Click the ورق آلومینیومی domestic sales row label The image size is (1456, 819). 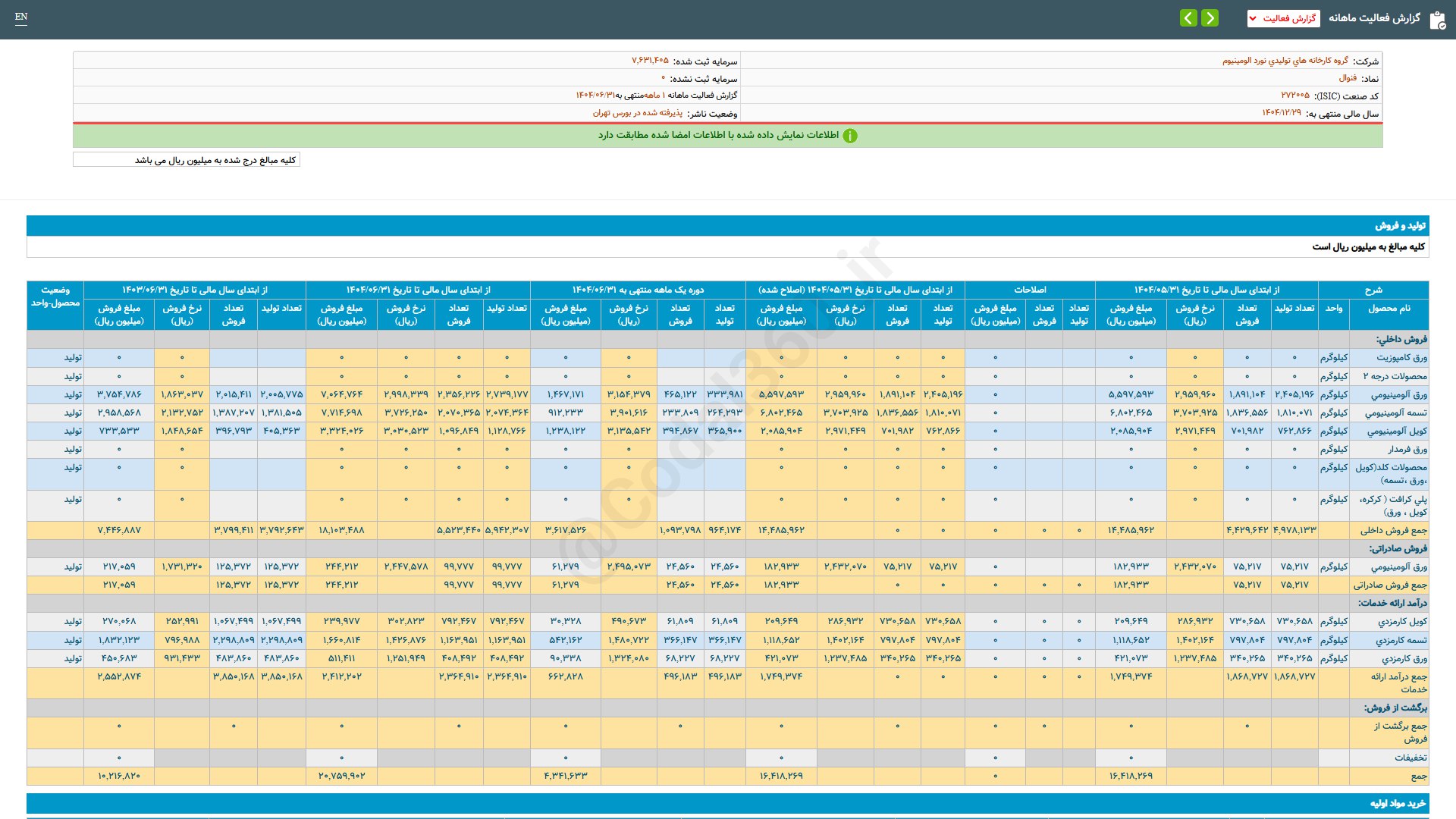tap(1398, 394)
